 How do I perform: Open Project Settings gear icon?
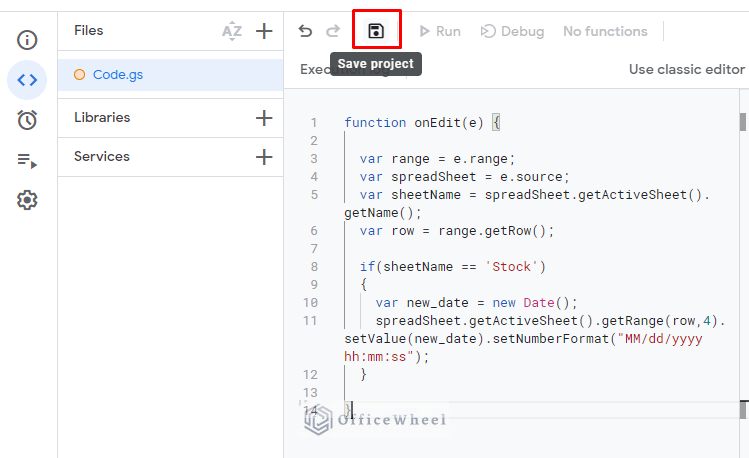[27, 200]
